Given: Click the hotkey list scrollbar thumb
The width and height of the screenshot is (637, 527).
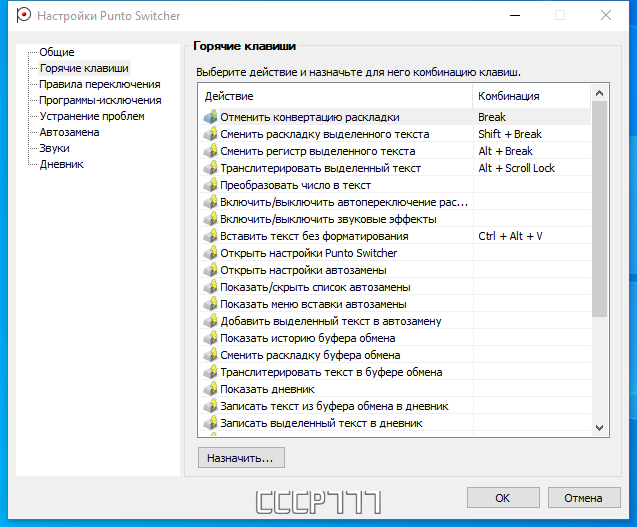Looking at the screenshot, I should tap(600, 209).
